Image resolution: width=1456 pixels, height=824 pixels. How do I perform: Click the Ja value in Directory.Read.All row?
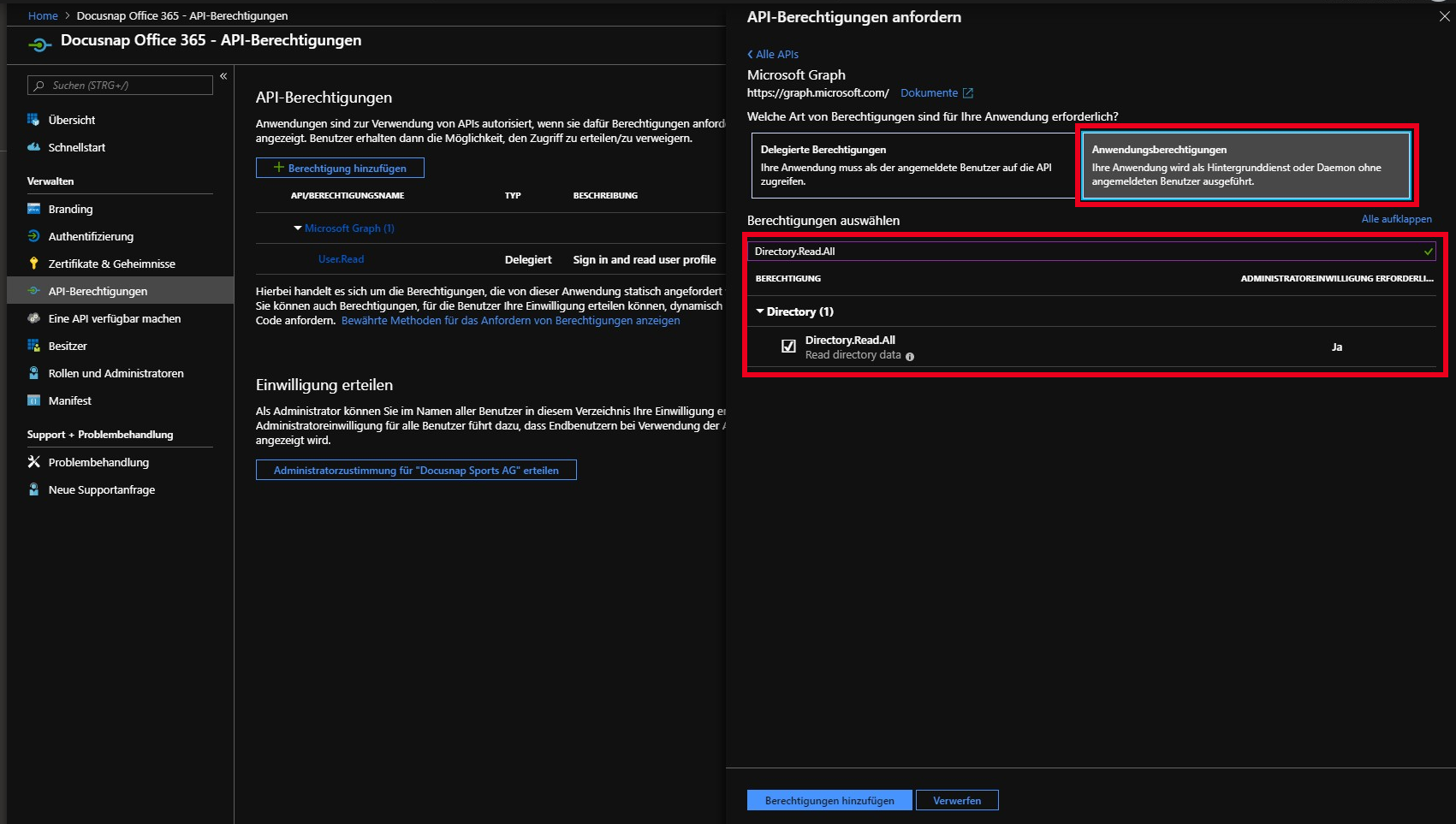tap(1337, 347)
